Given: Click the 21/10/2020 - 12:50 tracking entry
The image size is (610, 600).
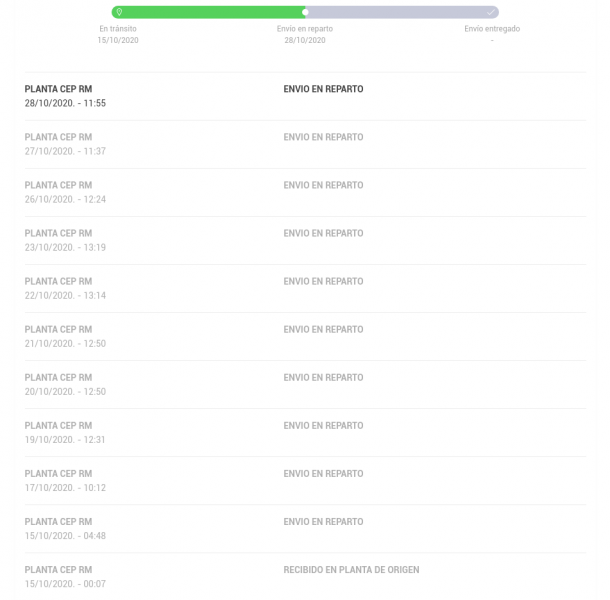Looking at the screenshot, I should [x=305, y=337].
